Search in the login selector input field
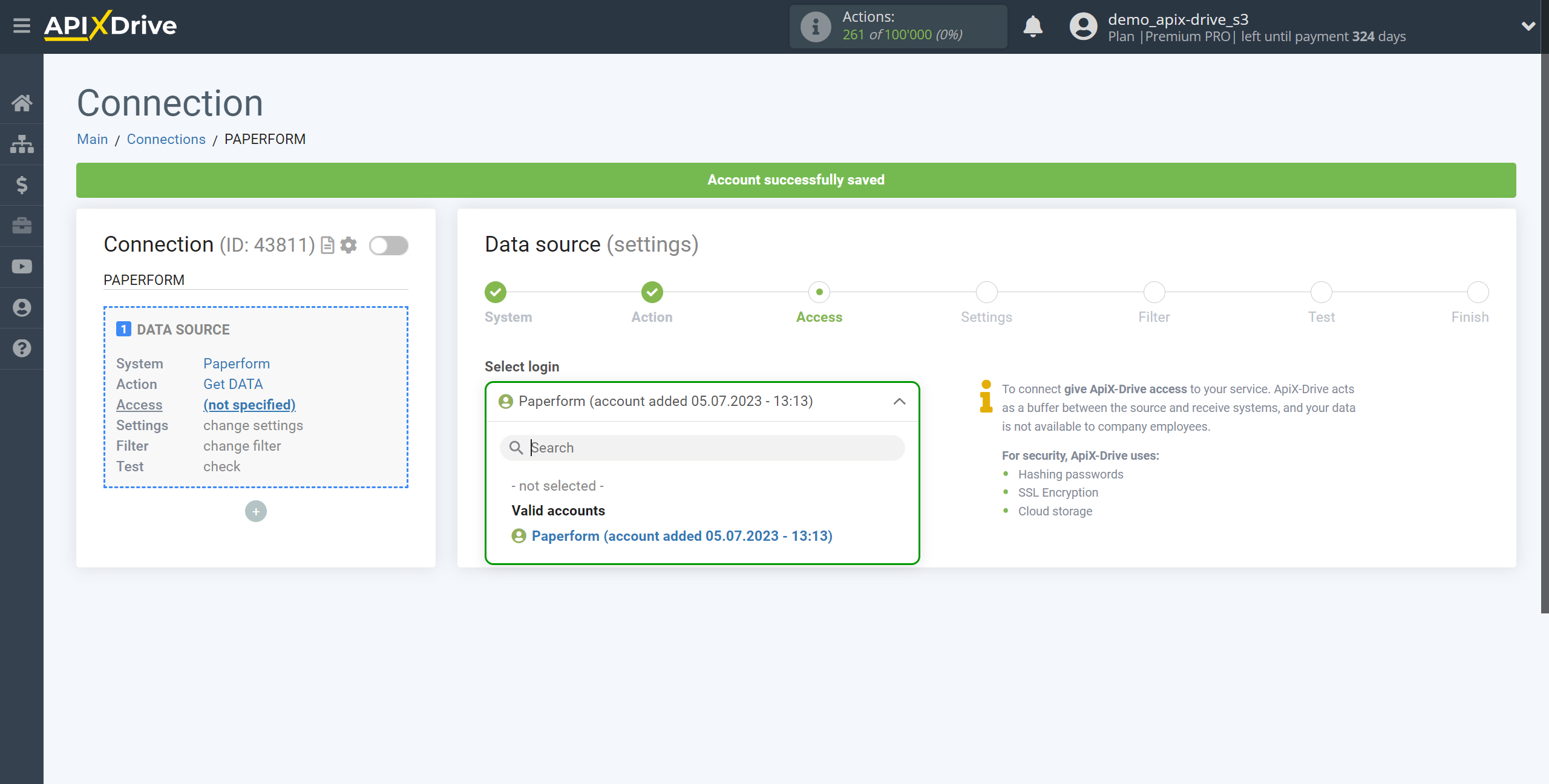Viewport: 1549px width, 784px height. point(704,447)
